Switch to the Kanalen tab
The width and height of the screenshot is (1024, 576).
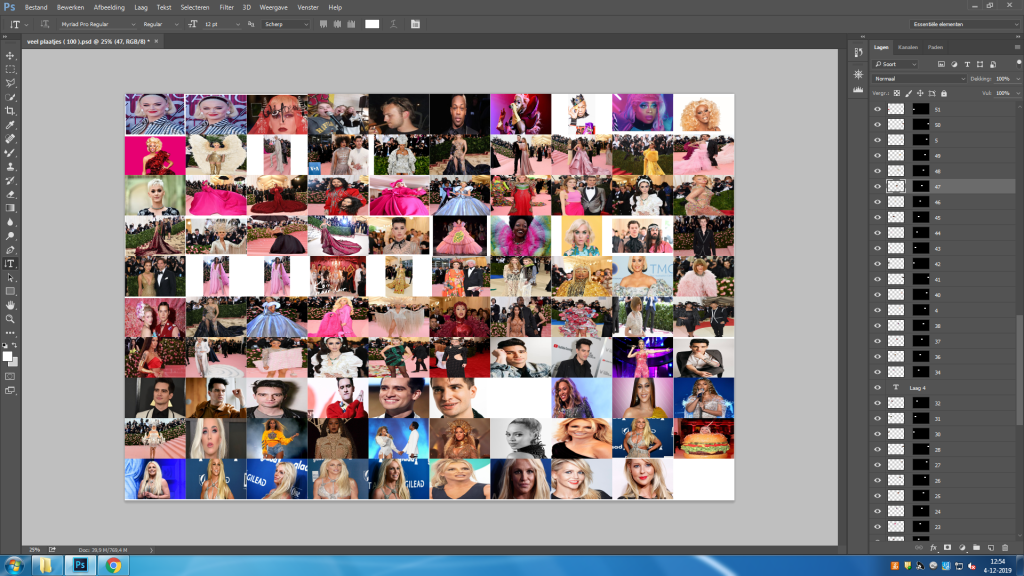pos(907,47)
